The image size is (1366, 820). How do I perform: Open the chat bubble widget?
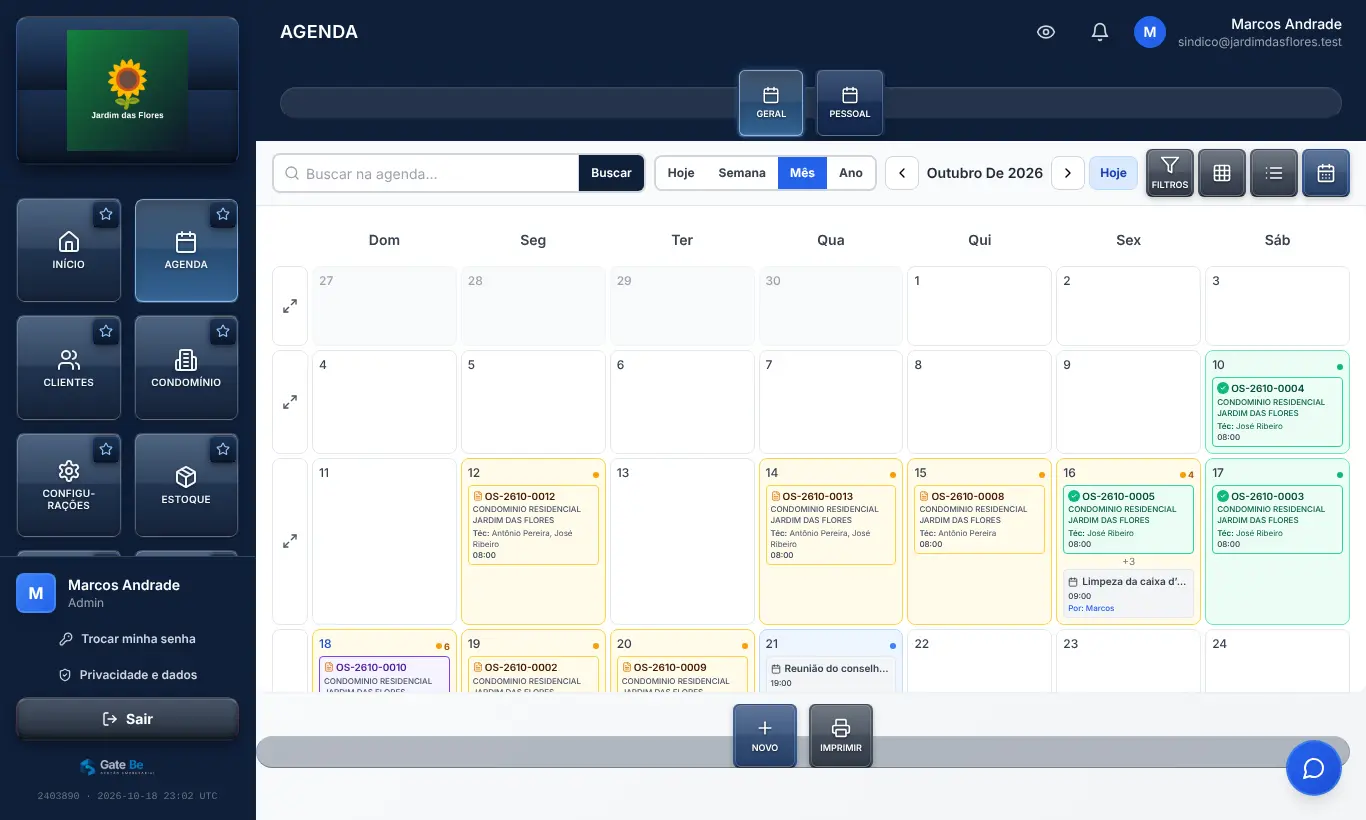point(1313,768)
